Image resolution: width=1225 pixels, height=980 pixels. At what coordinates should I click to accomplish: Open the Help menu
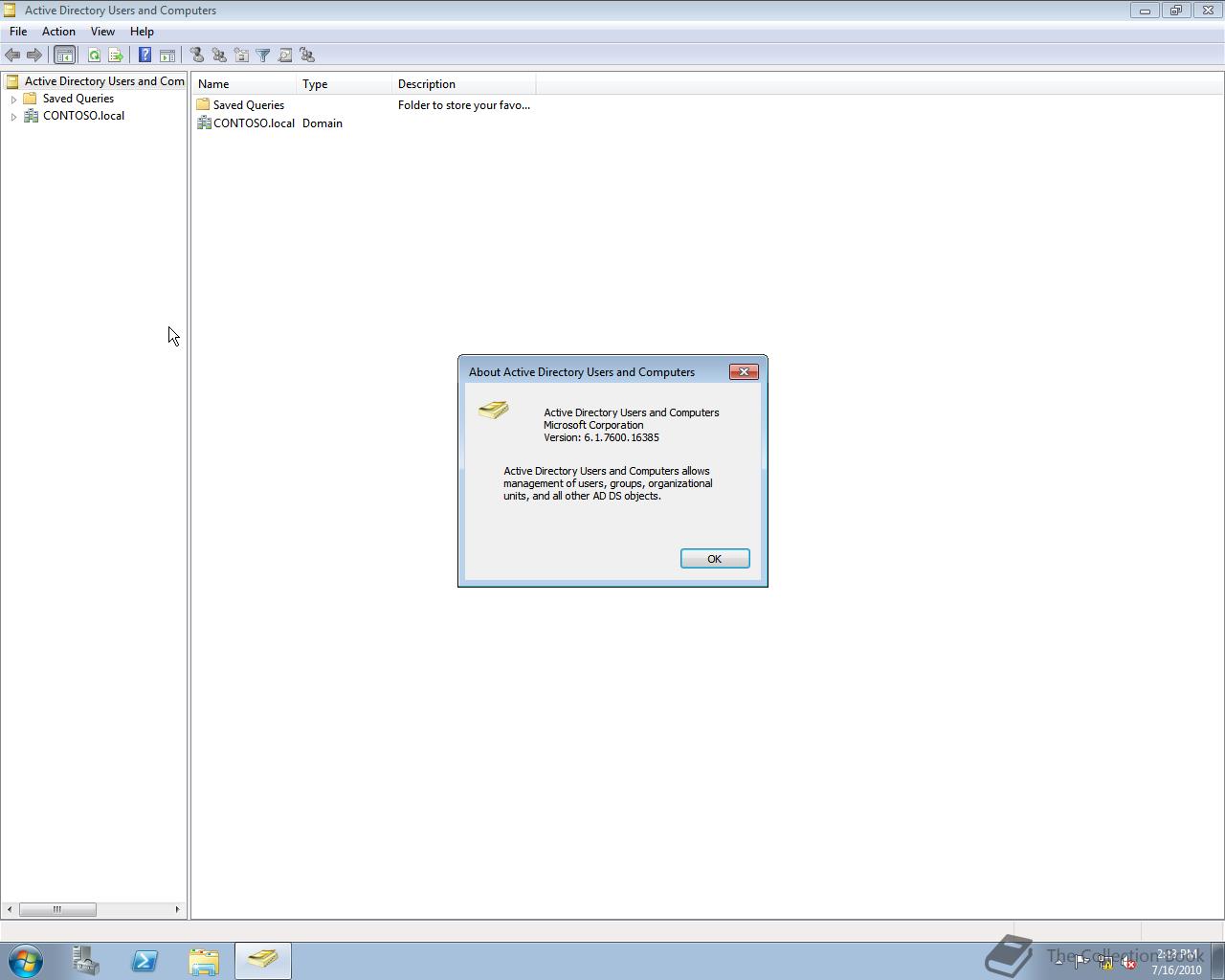(142, 32)
